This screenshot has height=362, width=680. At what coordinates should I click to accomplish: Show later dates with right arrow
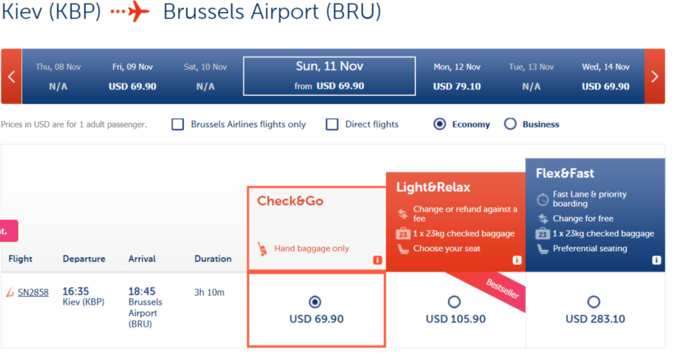[x=655, y=77]
